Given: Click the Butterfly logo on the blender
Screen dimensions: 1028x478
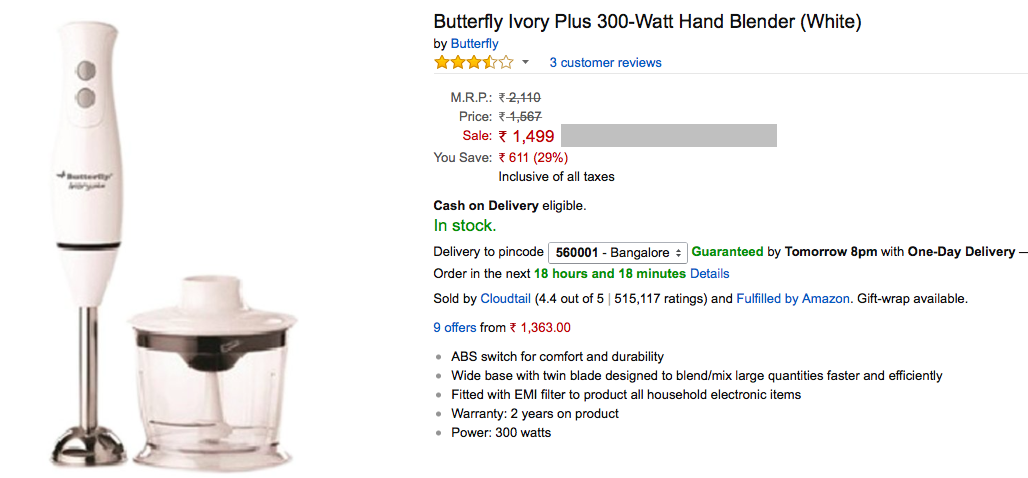Looking at the screenshot, I should pyautogui.click(x=86, y=176).
